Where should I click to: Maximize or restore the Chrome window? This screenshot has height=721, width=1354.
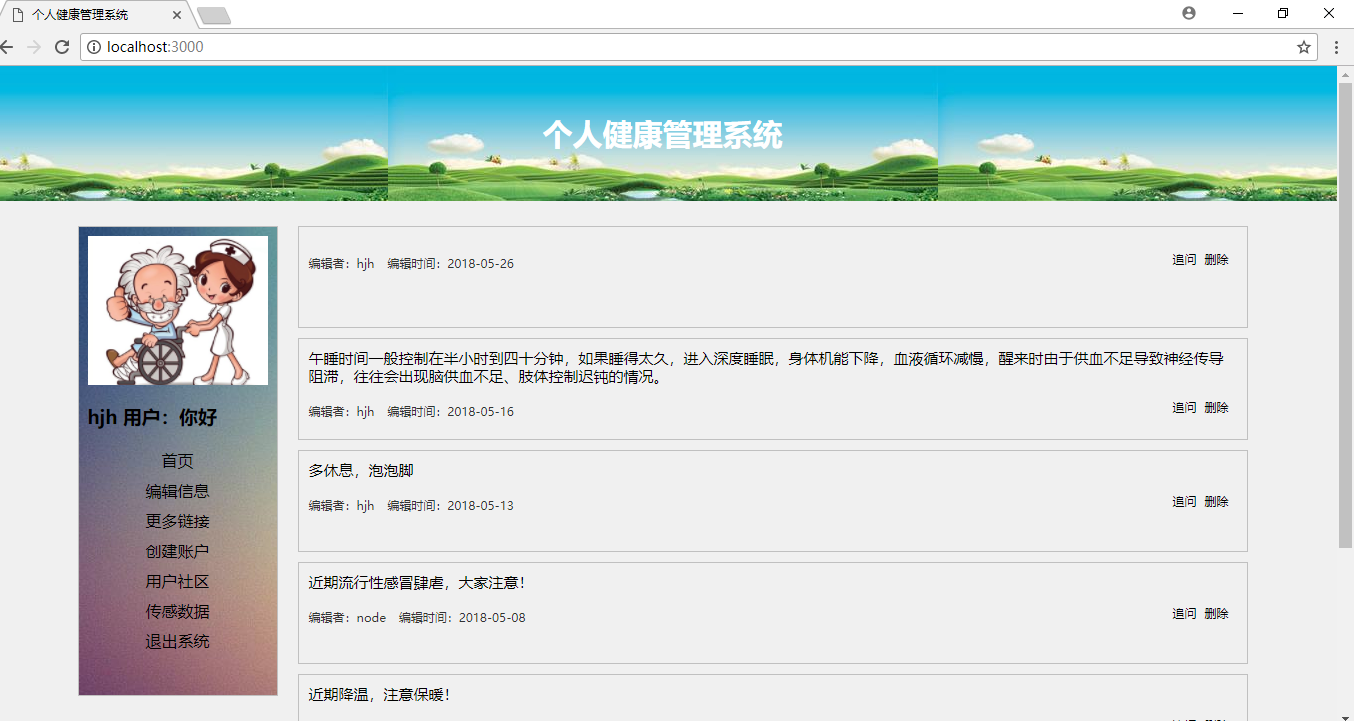pyautogui.click(x=1283, y=13)
